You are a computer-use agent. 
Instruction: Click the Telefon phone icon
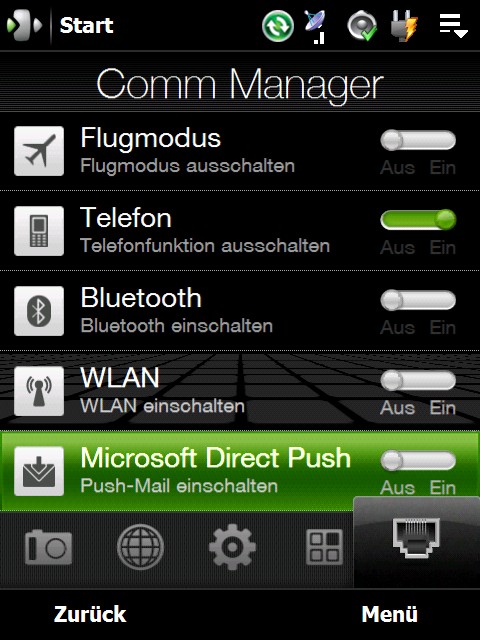point(39,231)
